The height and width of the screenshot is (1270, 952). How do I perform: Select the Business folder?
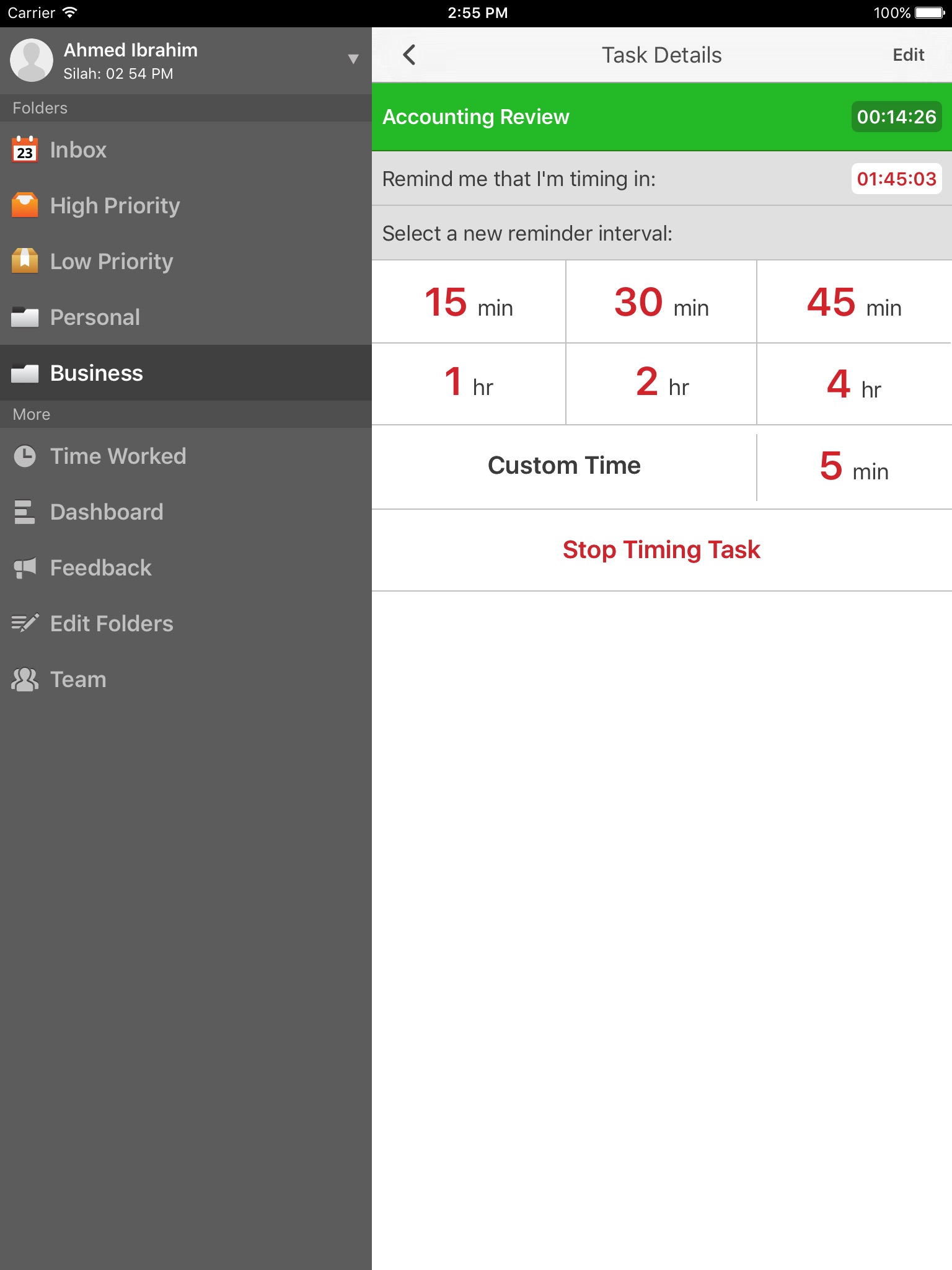point(97,373)
